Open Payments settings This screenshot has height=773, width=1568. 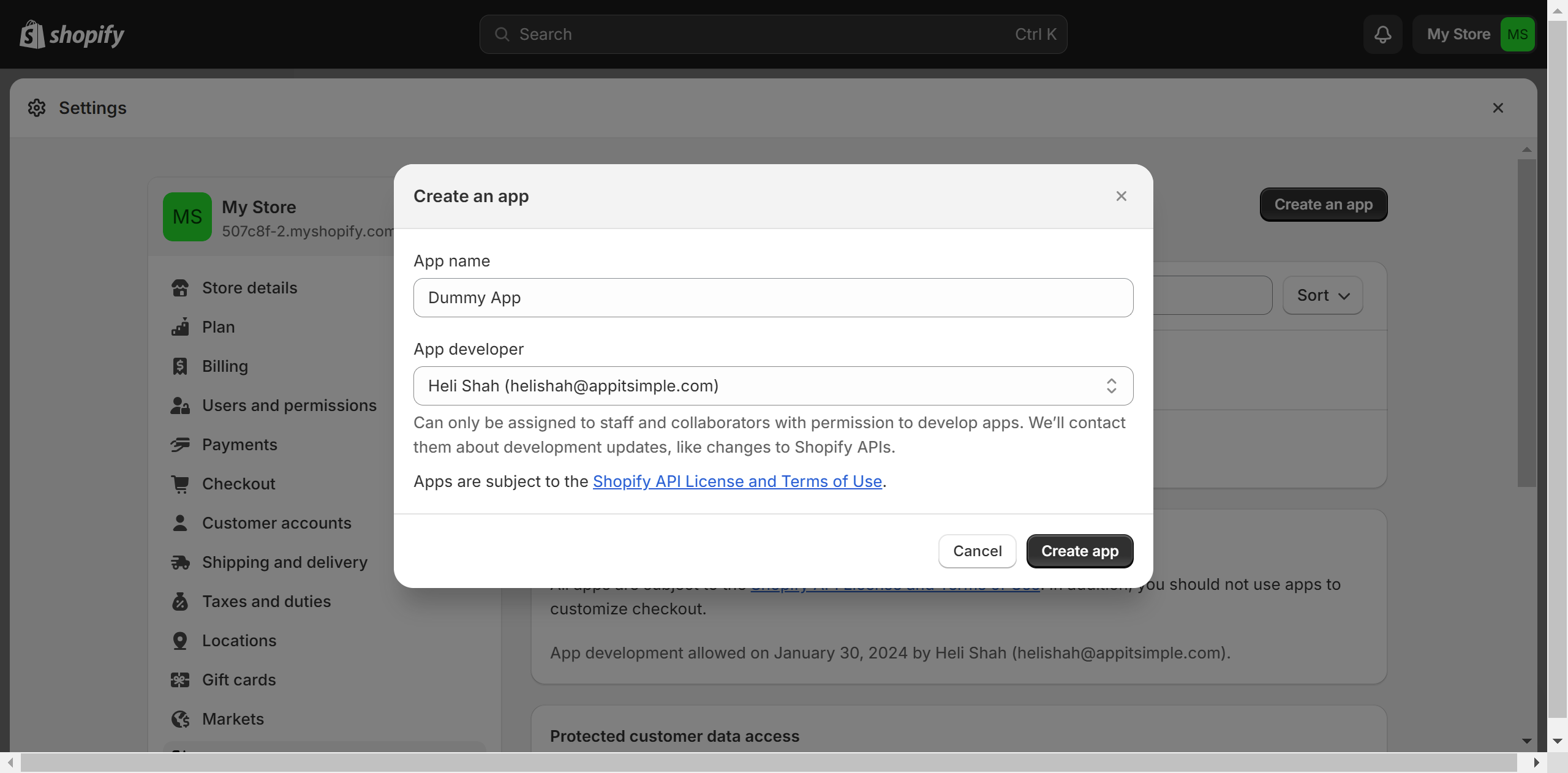[x=239, y=445]
